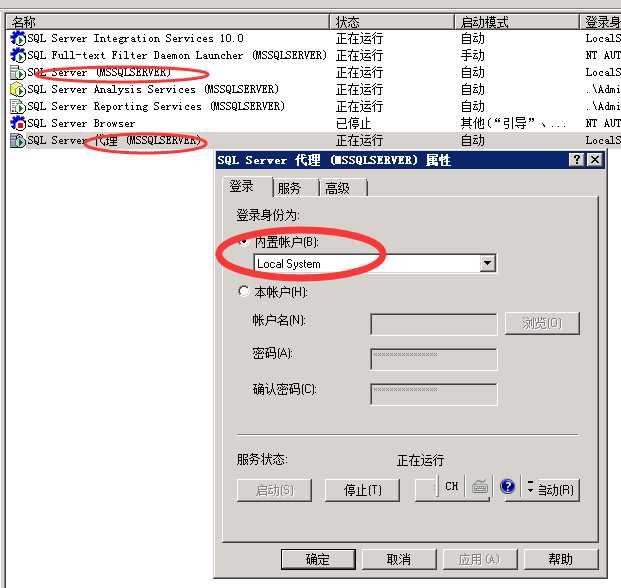Click the 停止(T) button
Screen dimensions: 621x588
click(x=362, y=490)
